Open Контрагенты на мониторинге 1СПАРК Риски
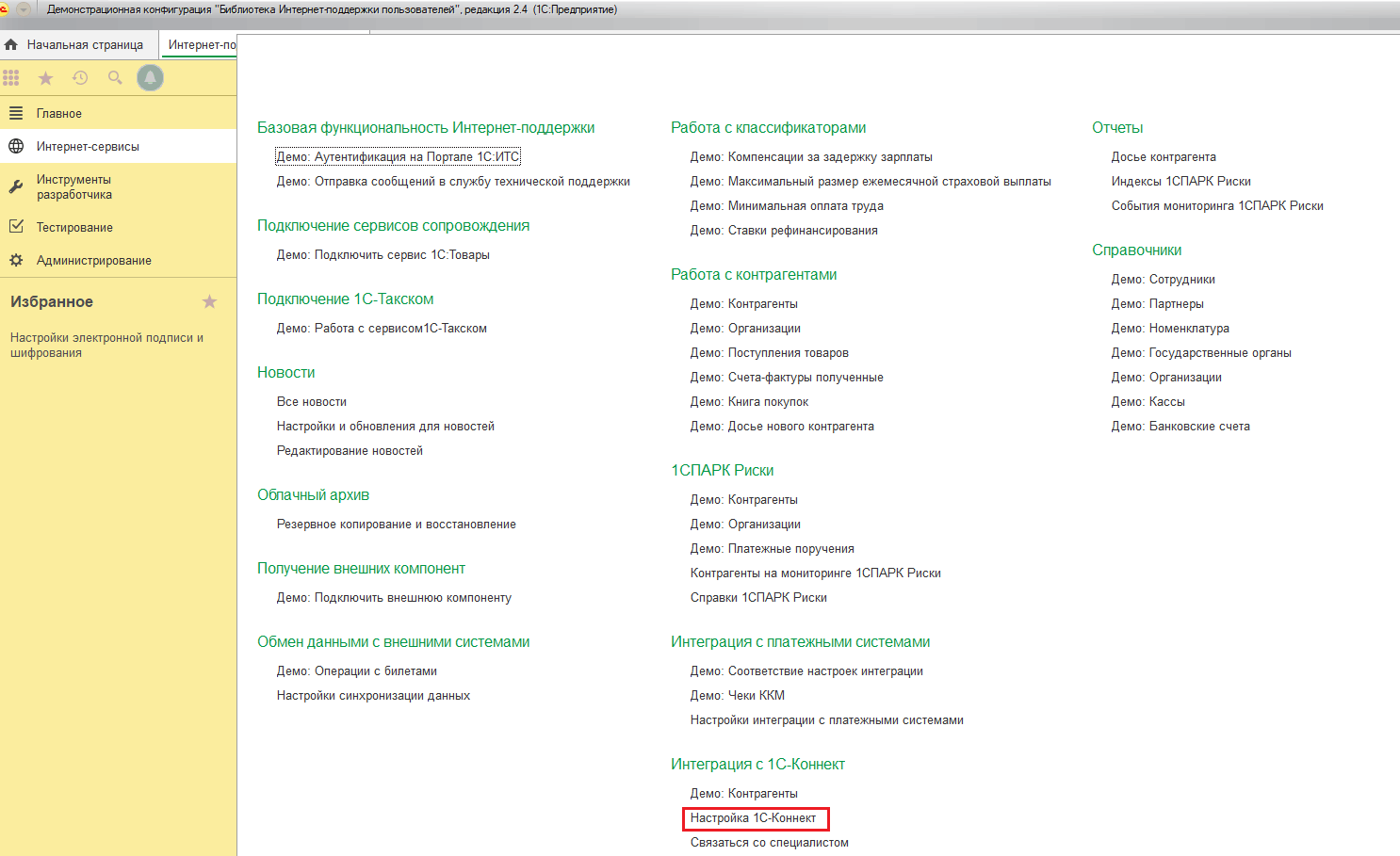 [816, 573]
